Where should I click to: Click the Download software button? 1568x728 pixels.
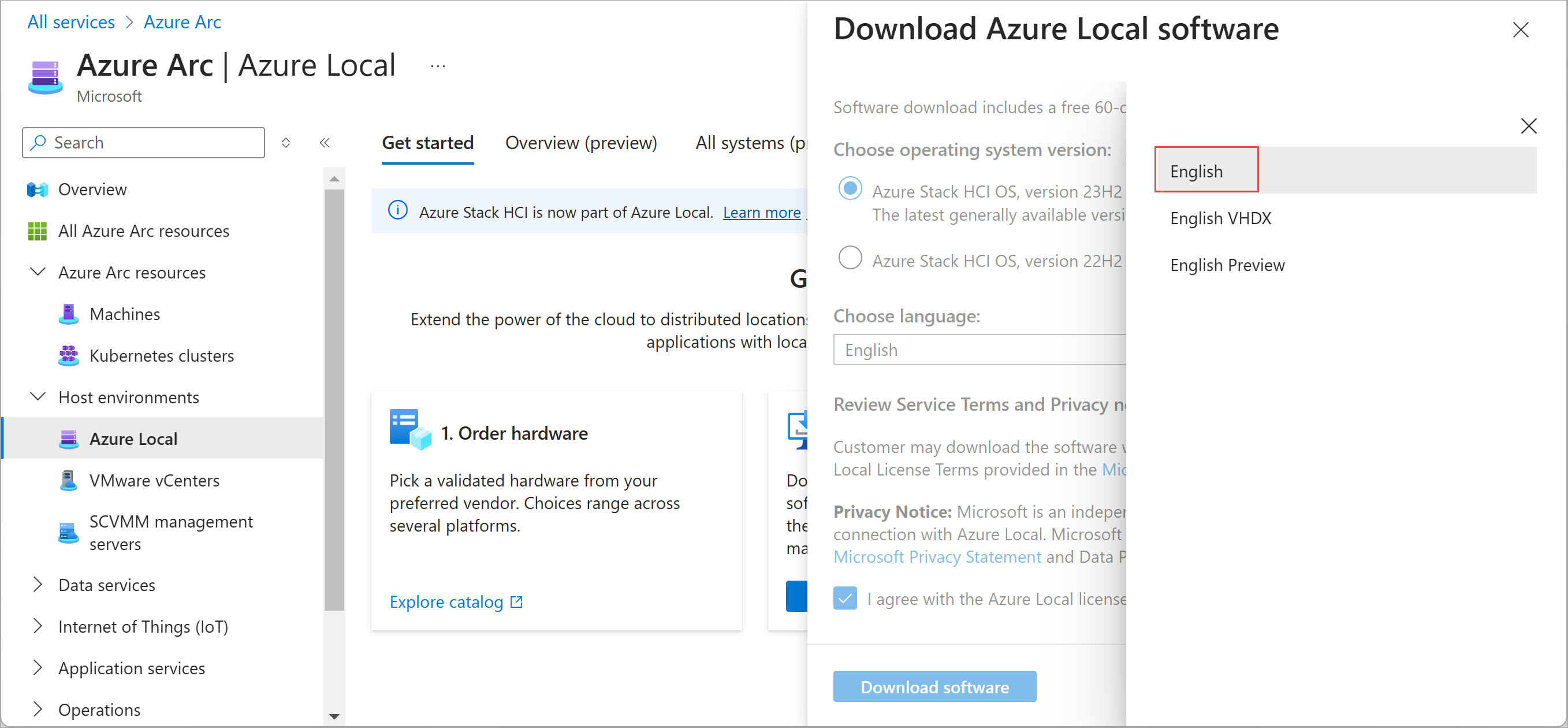point(934,686)
